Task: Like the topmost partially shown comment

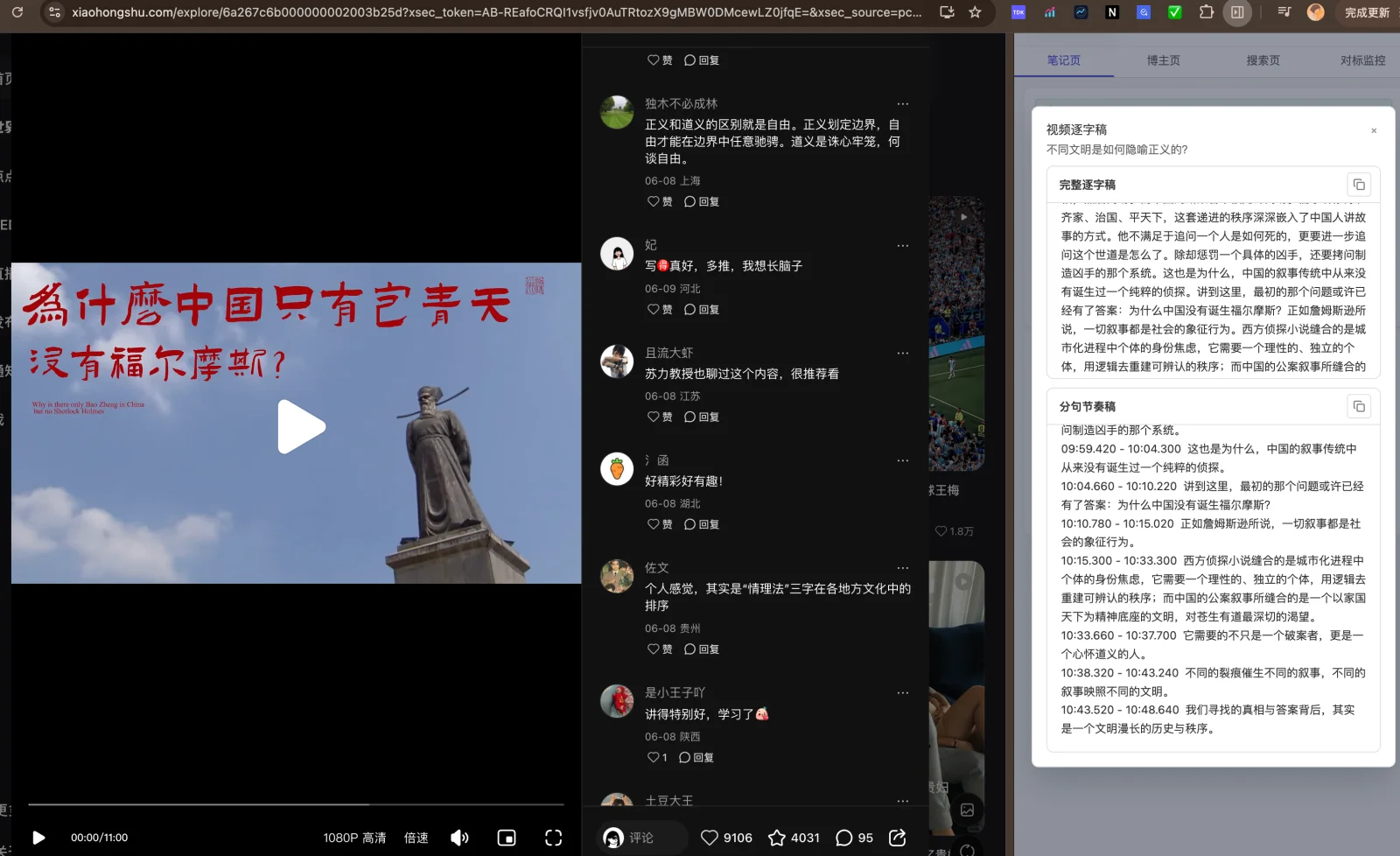Action: point(660,60)
